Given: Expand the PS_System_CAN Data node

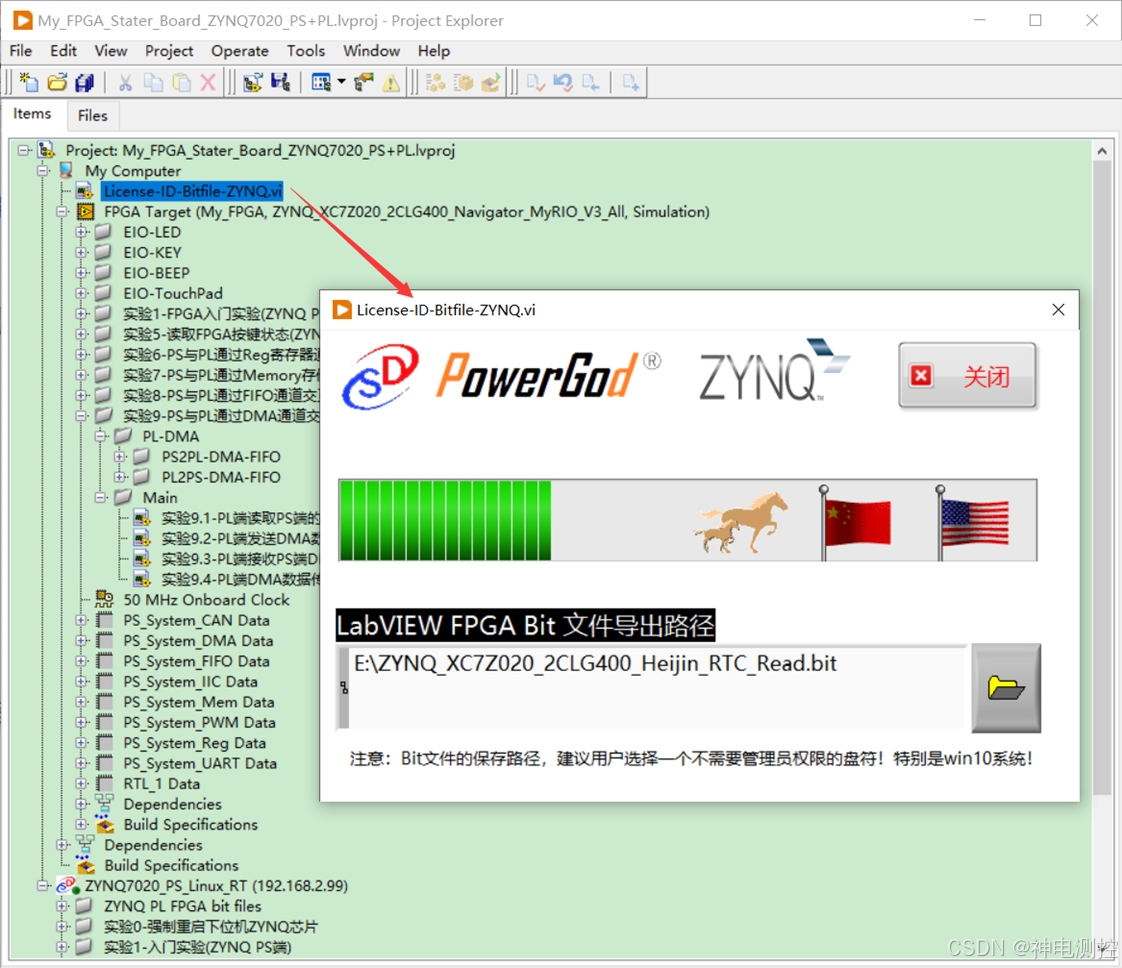Looking at the screenshot, I should click(x=82, y=620).
